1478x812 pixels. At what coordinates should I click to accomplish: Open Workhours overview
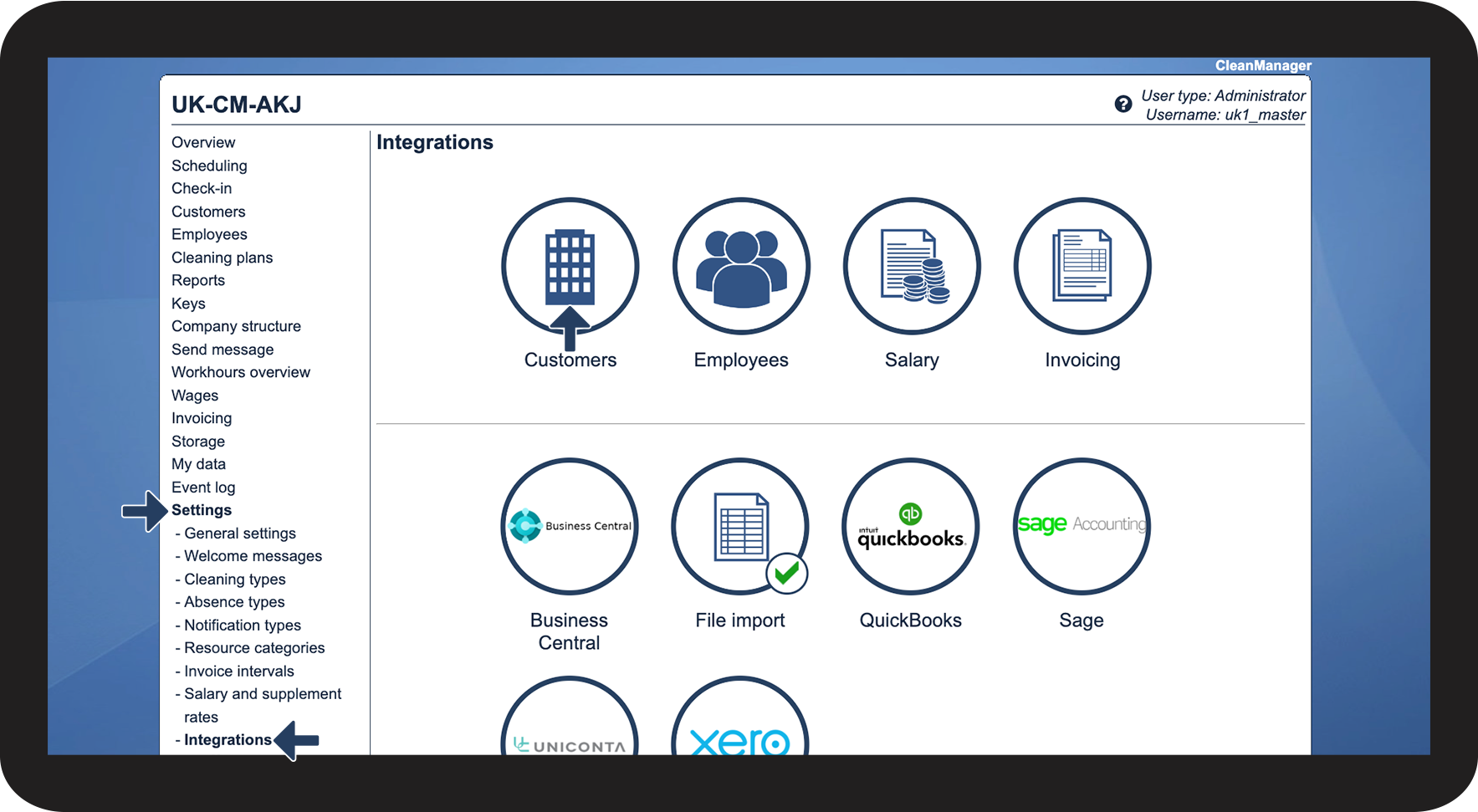241,372
